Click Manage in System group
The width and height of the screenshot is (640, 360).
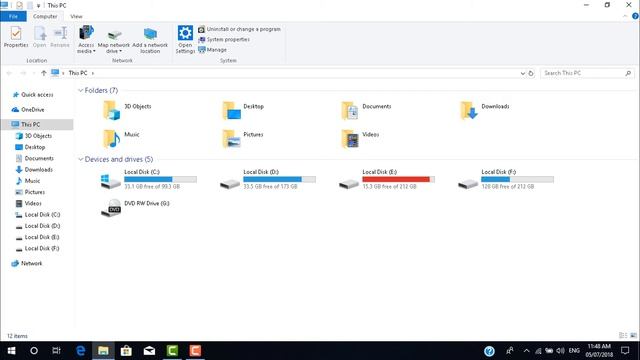pyautogui.click(x=212, y=50)
